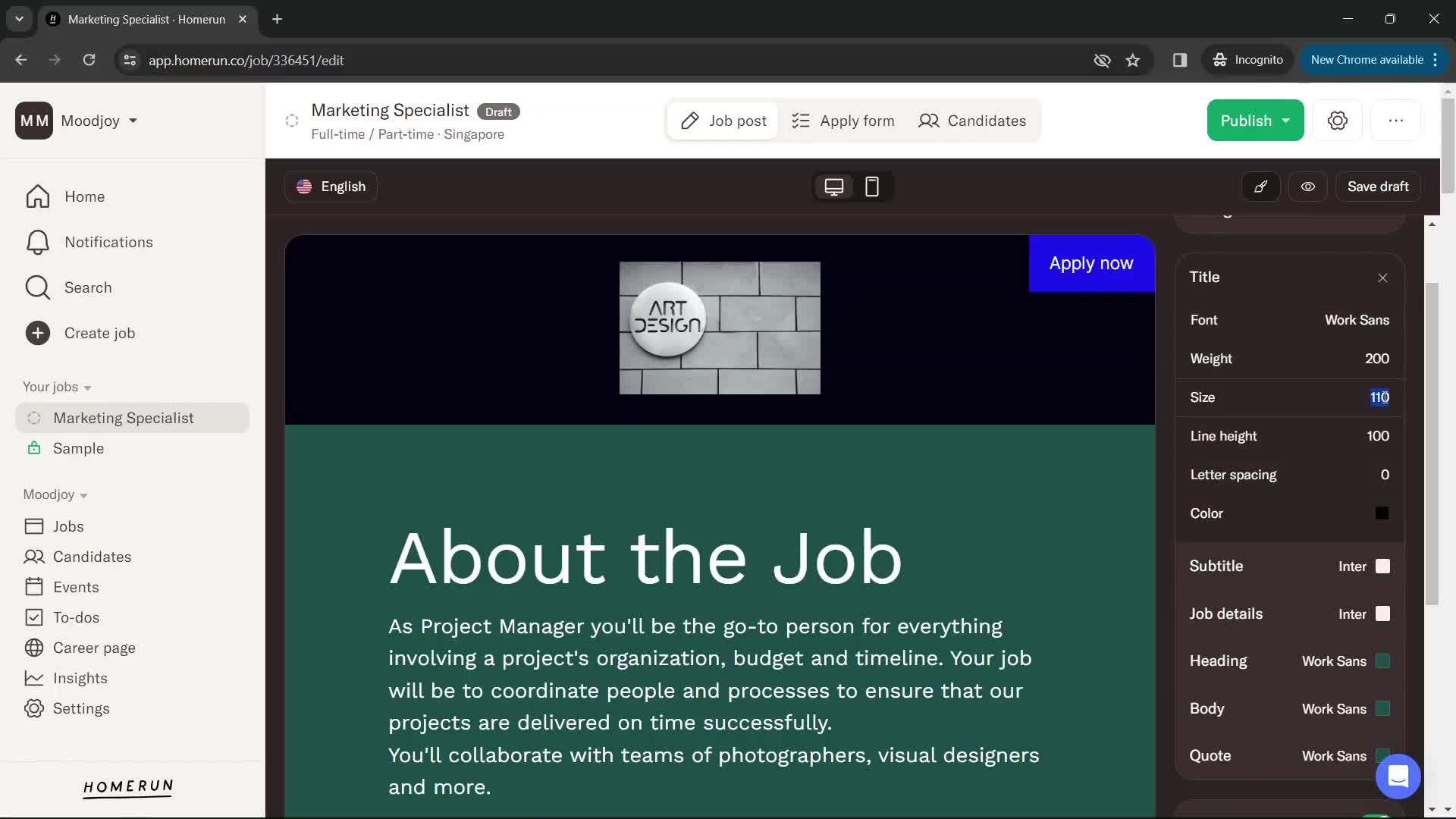Toggle the Heading font switch
This screenshot has width=1456, height=819.
(1383, 661)
